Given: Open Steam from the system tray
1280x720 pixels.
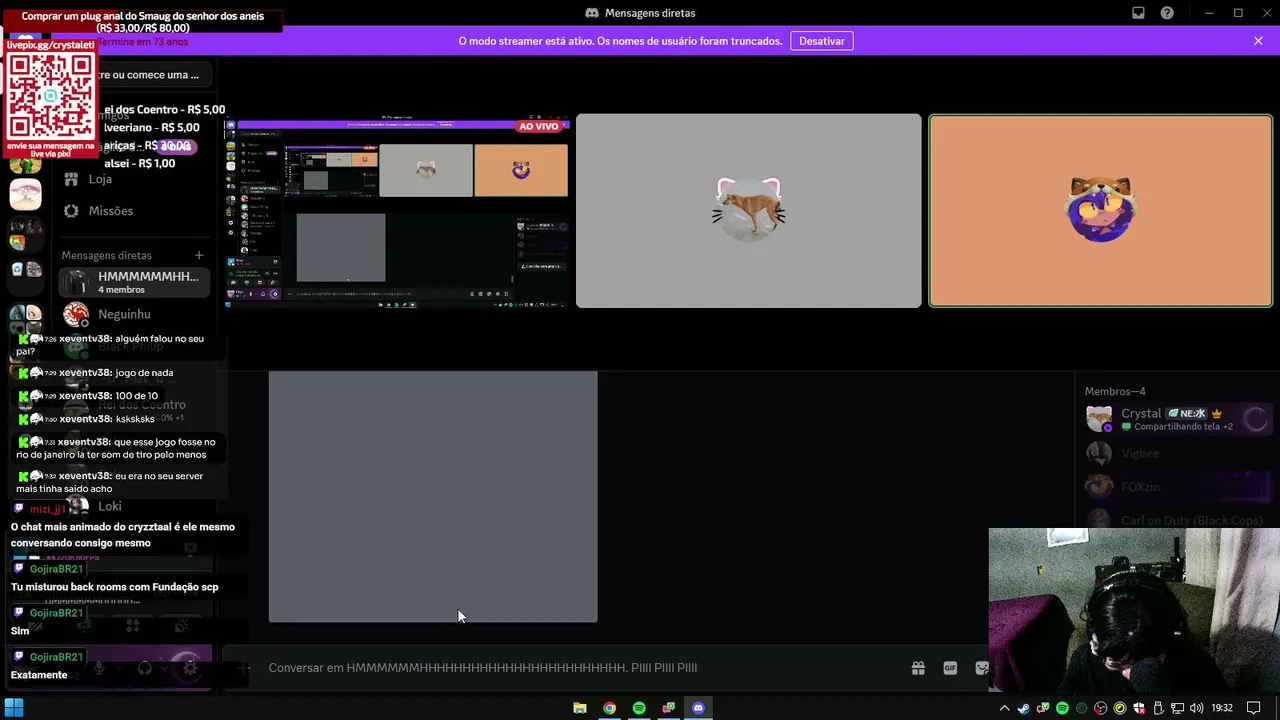Looking at the screenshot, I should [x=1024, y=708].
